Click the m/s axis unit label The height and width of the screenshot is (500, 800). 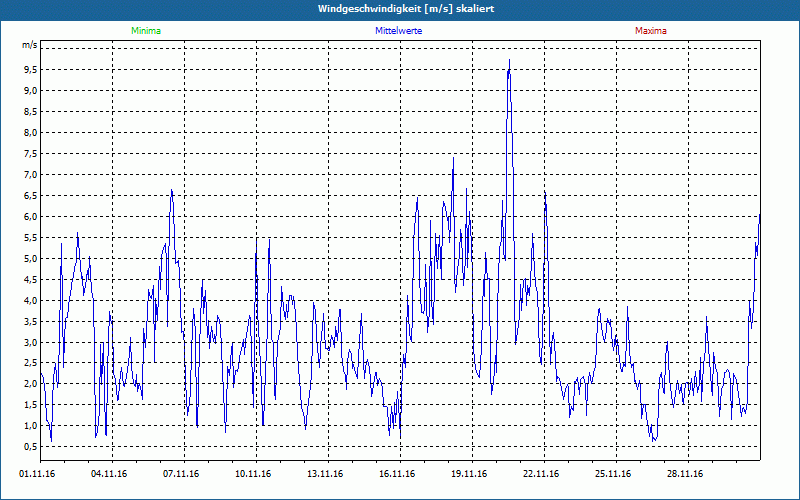tap(30, 45)
